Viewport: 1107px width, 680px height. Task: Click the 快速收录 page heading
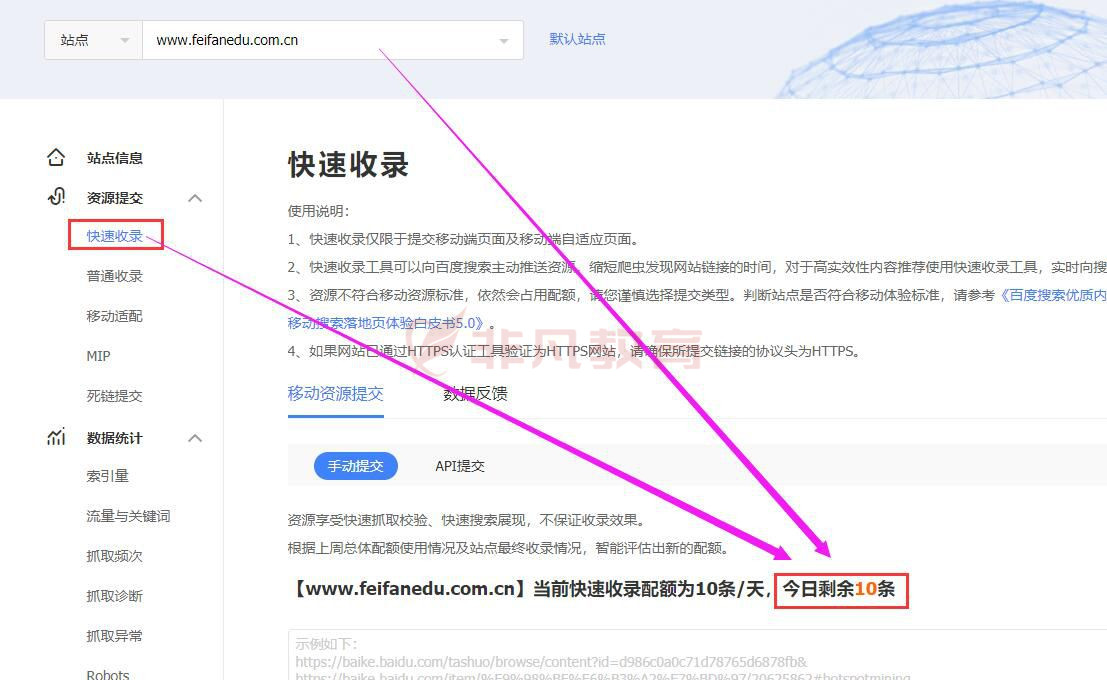[x=348, y=165]
